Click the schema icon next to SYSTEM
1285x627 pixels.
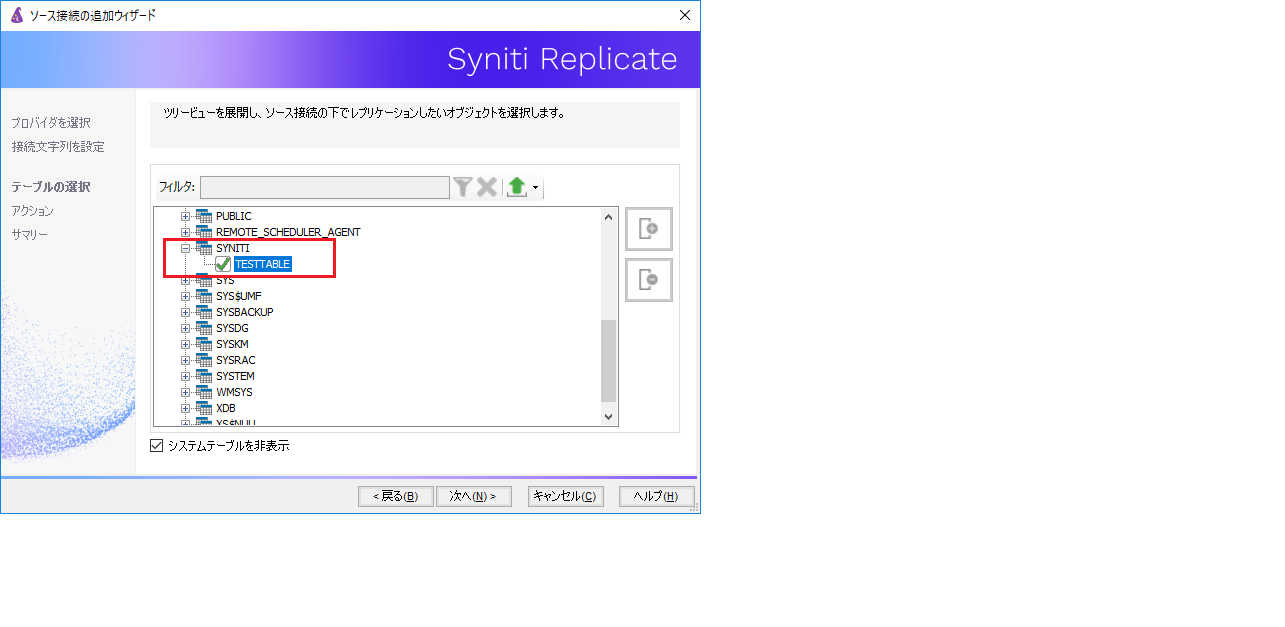pos(204,376)
